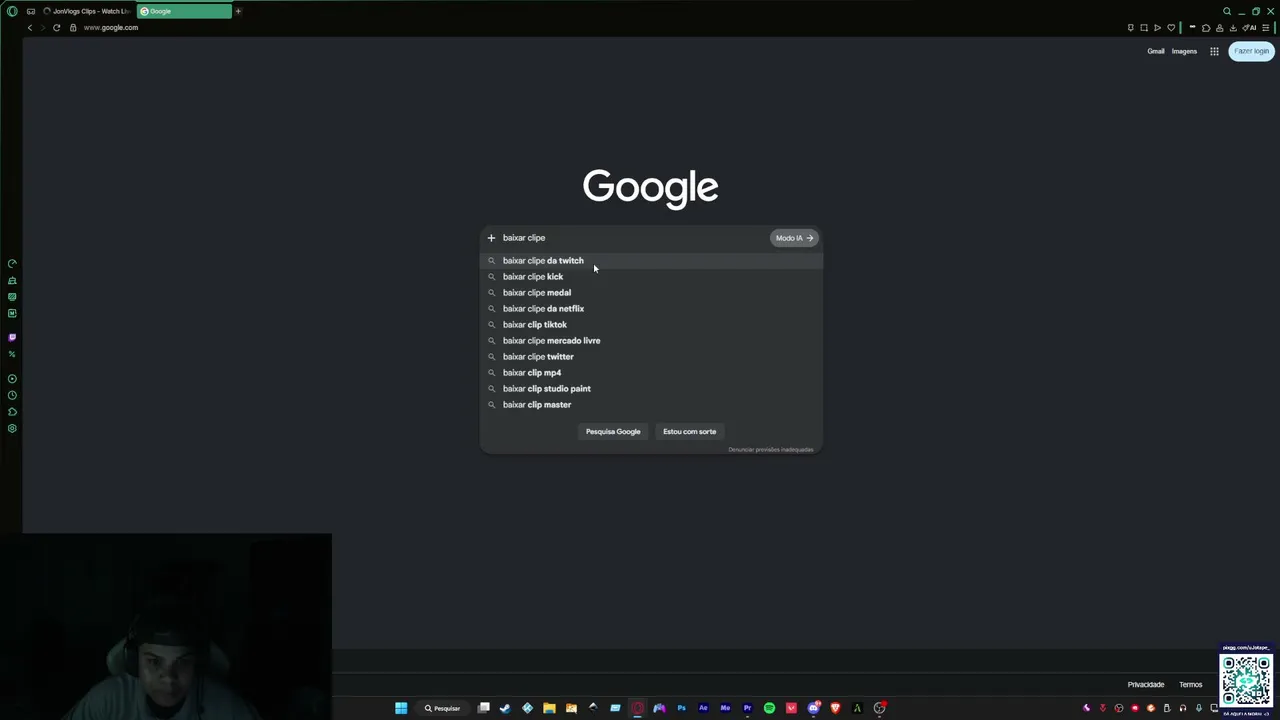The height and width of the screenshot is (720, 1280).
Task: Select suggestion 'baixar clipe kick'
Action: coord(651,277)
